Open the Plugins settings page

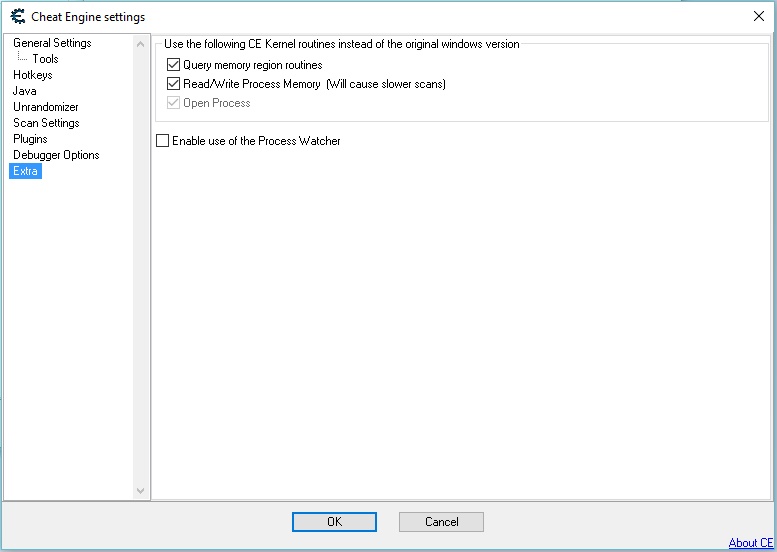click(30, 139)
